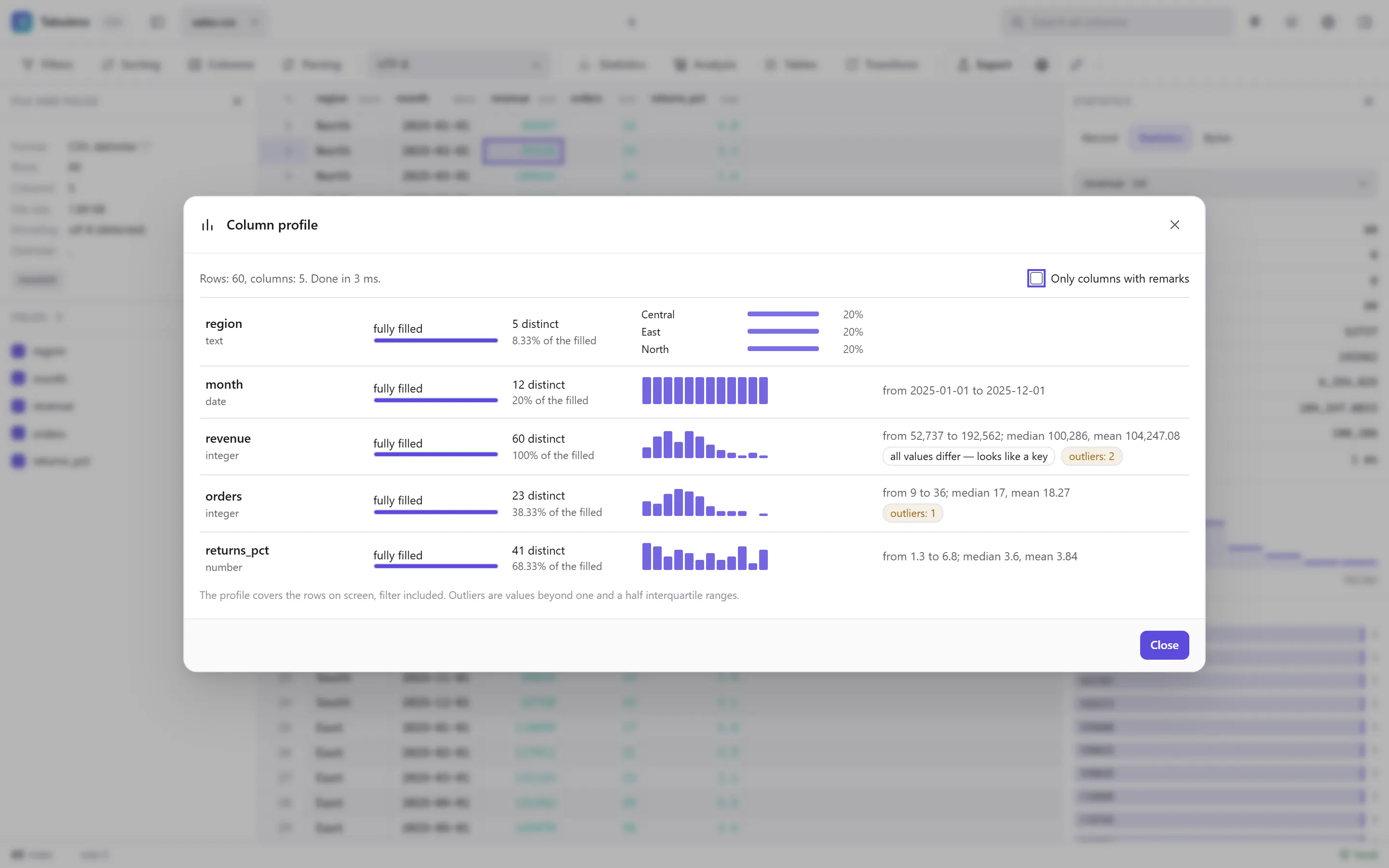Click the revenue column histogram

[x=705, y=444]
